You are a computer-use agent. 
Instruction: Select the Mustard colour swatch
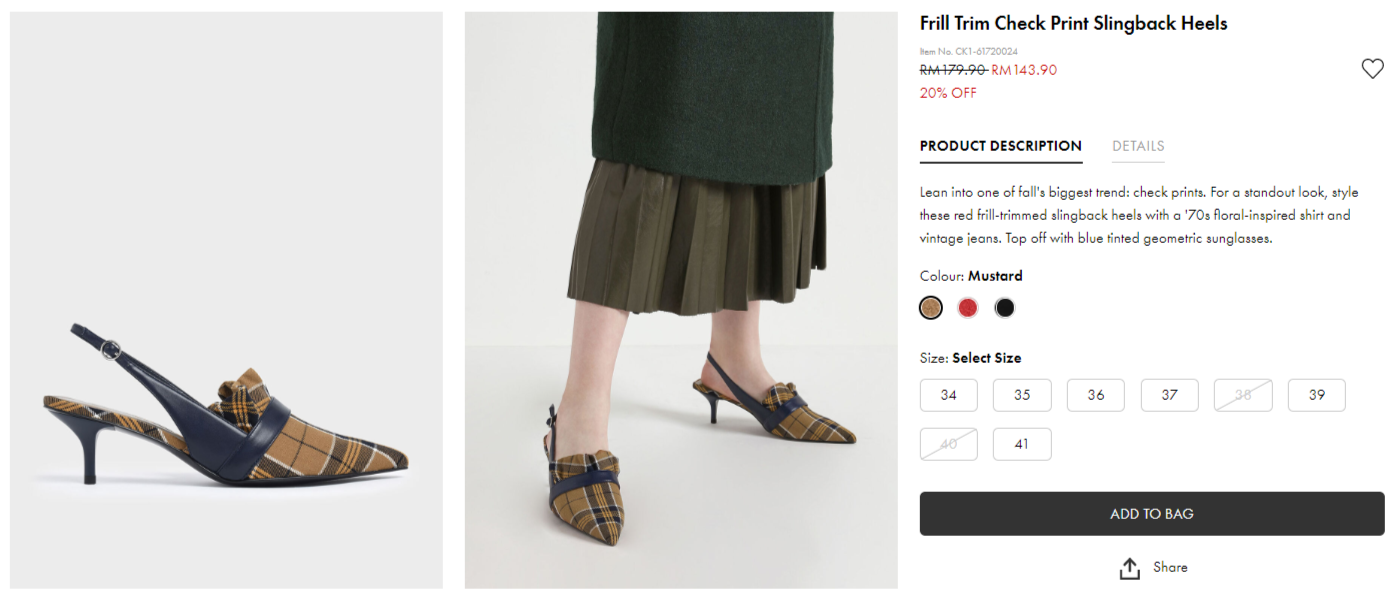tap(931, 308)
